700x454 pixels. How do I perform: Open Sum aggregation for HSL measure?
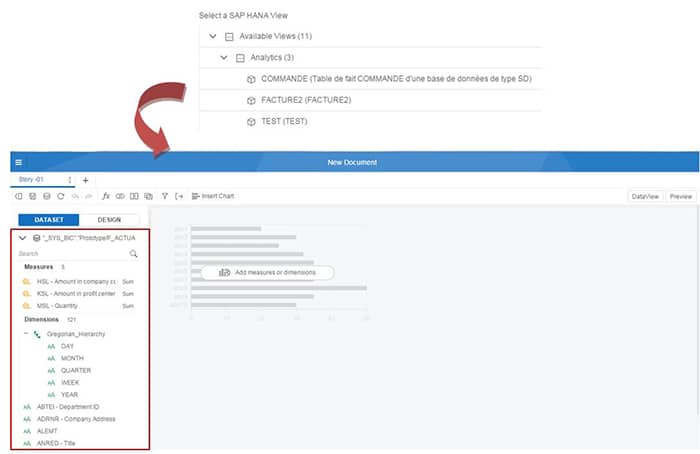point(128,282)
